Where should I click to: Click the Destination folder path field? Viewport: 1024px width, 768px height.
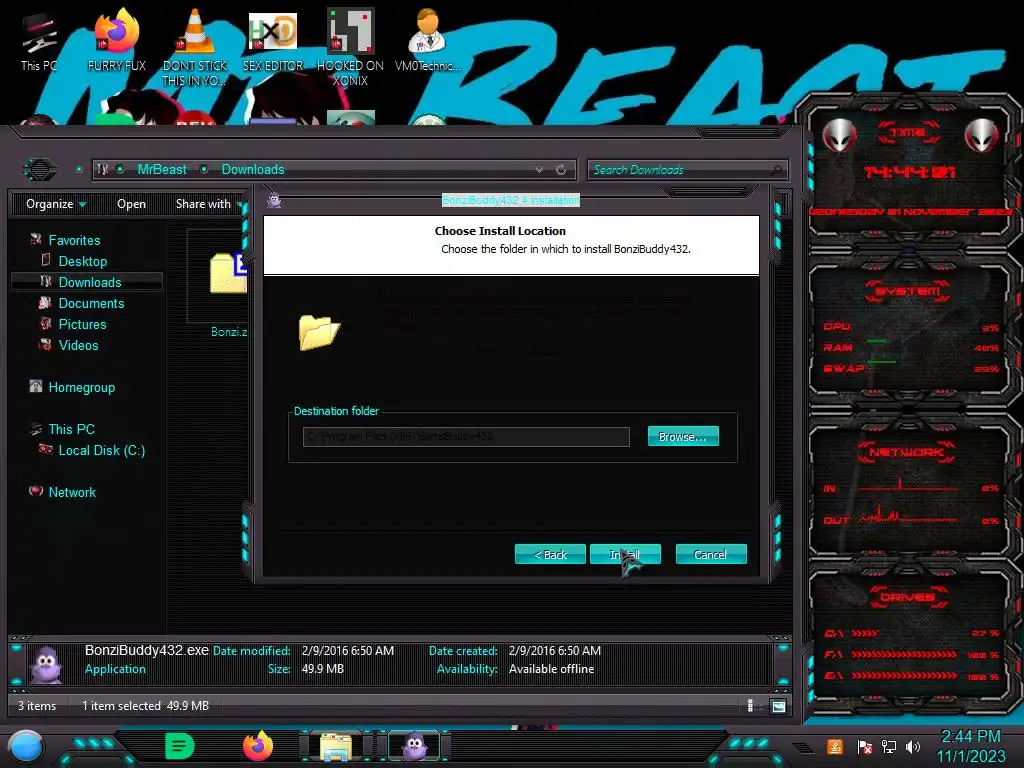pos(466,436)
